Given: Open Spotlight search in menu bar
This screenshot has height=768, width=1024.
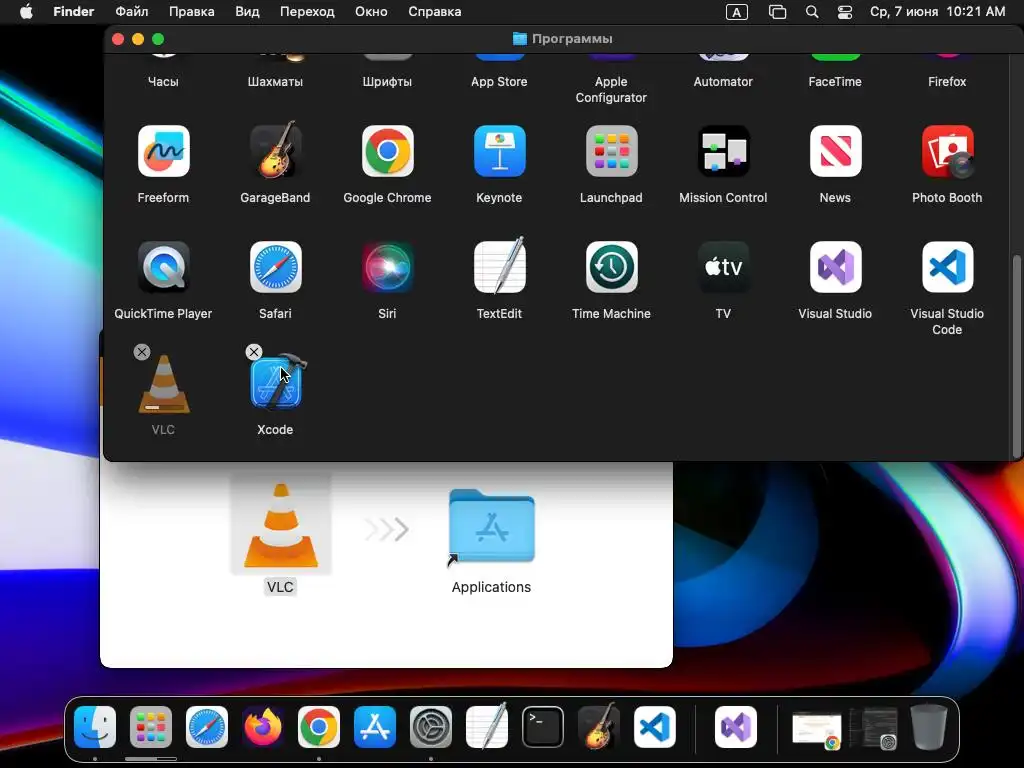Looking at the screenshot, I should [x=812, y=12].
